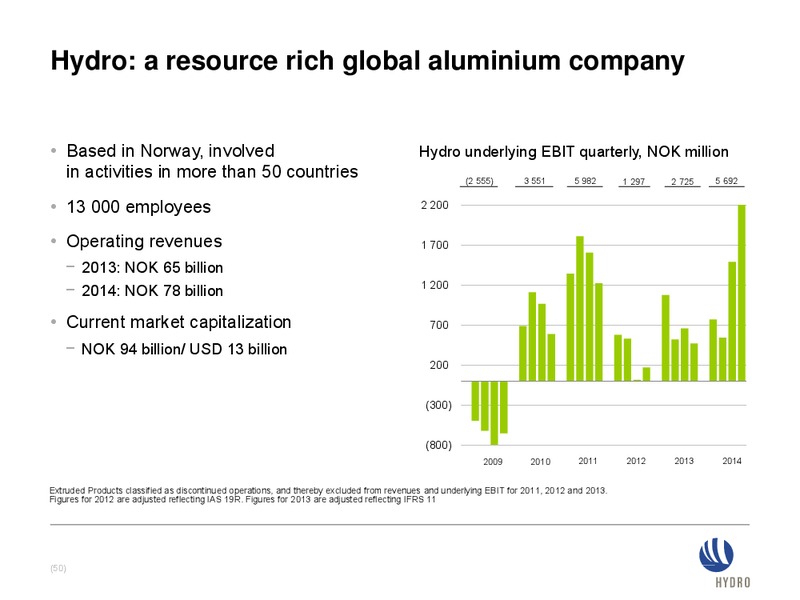Click the footnote line about IAS 19R adjustments
Screen dimensions: 800x600
[242, 499]
